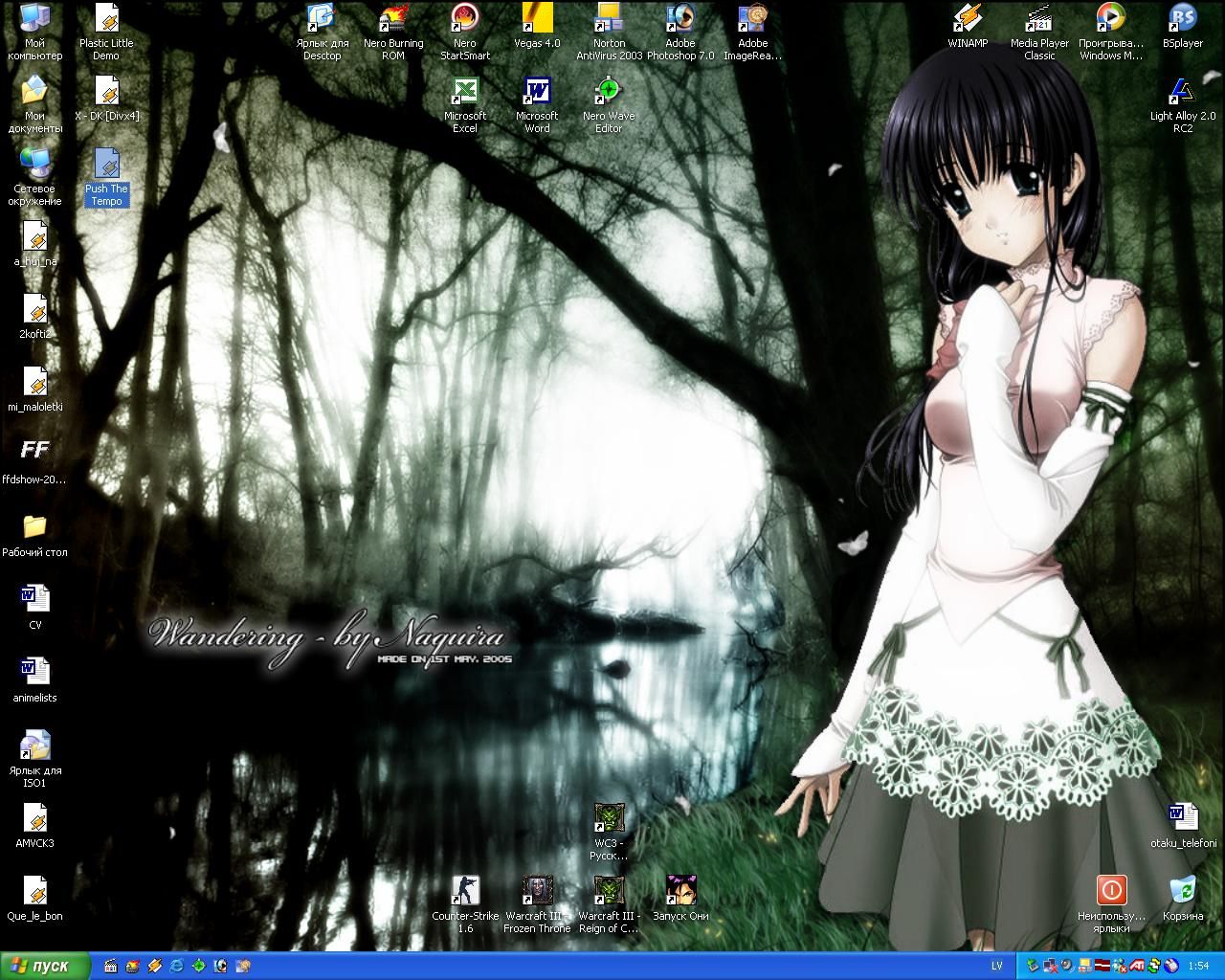The width and height of the screenshot is (1225, 980).
Task: Launch Adobe ImageReady shortcut
Action: click(752, 33)
